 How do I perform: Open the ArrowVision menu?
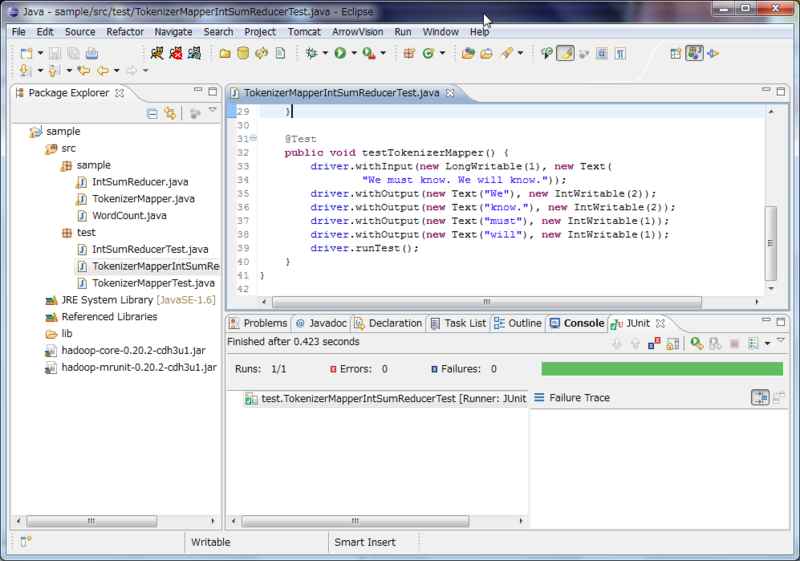point(358,32)
